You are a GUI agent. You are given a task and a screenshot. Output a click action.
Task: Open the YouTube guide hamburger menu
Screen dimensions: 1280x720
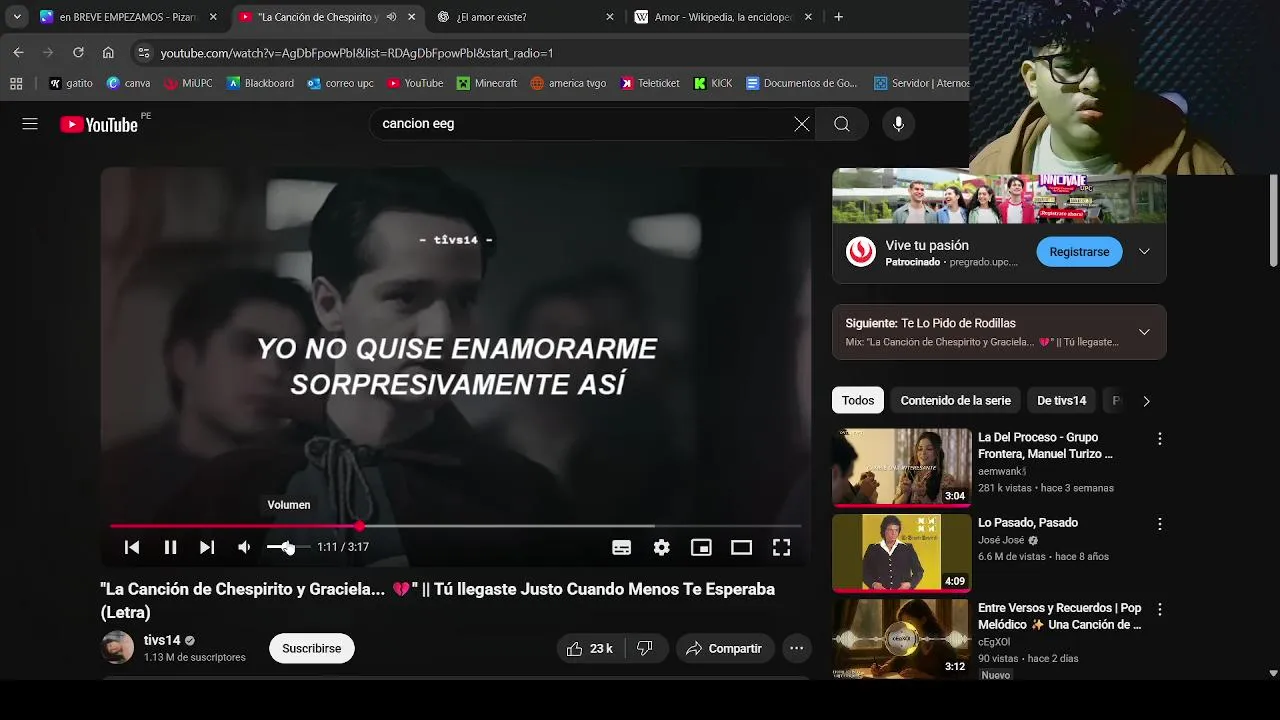30,124
